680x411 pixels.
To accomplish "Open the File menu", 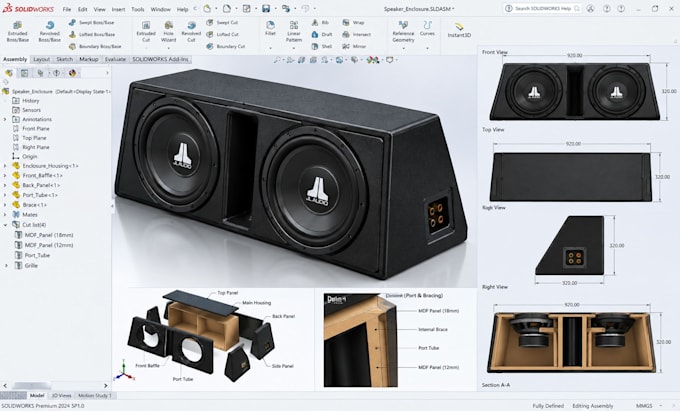I will pyautogui.click(x=66, y=9).
